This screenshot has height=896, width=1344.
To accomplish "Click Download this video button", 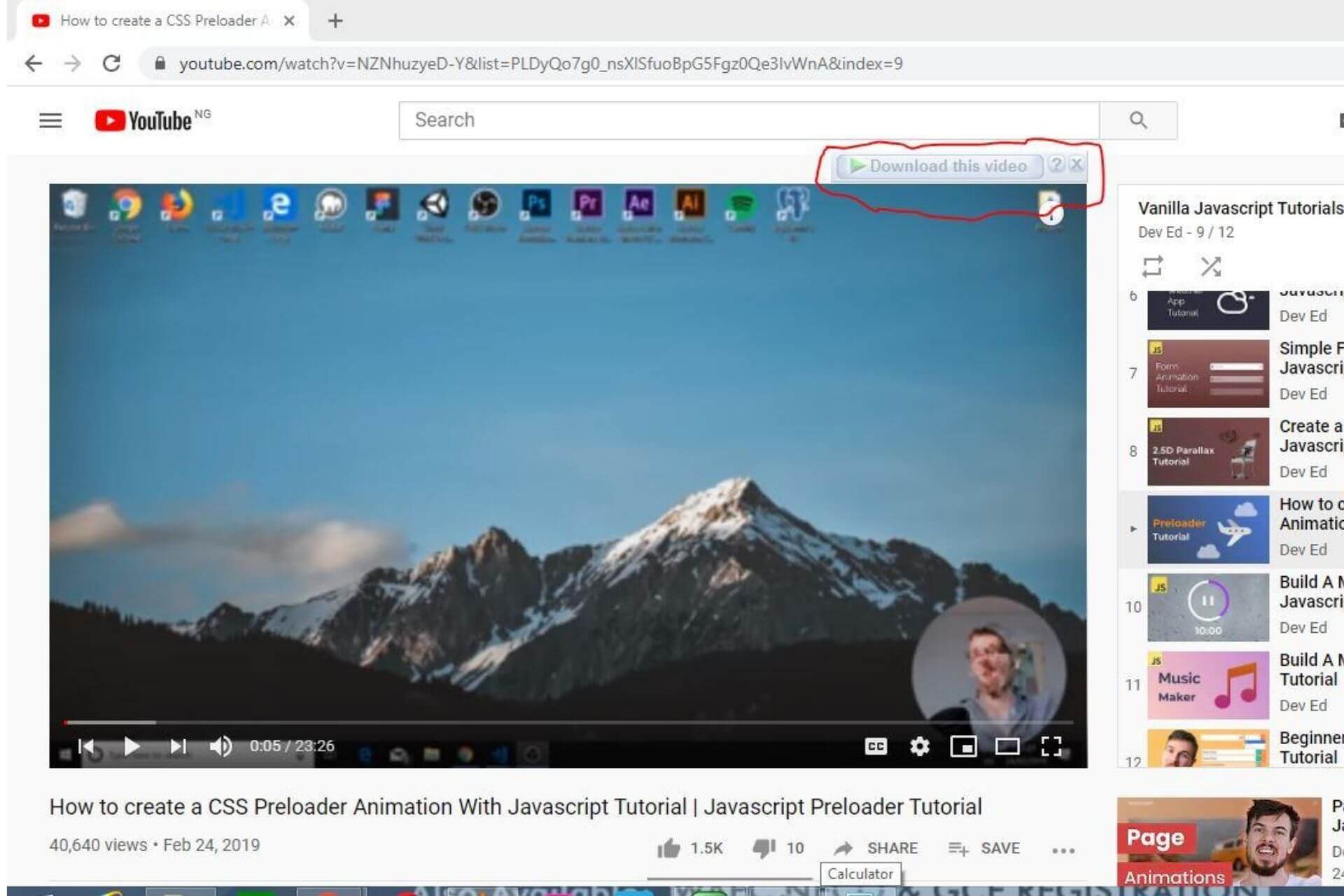I will (x=939, y=167).
